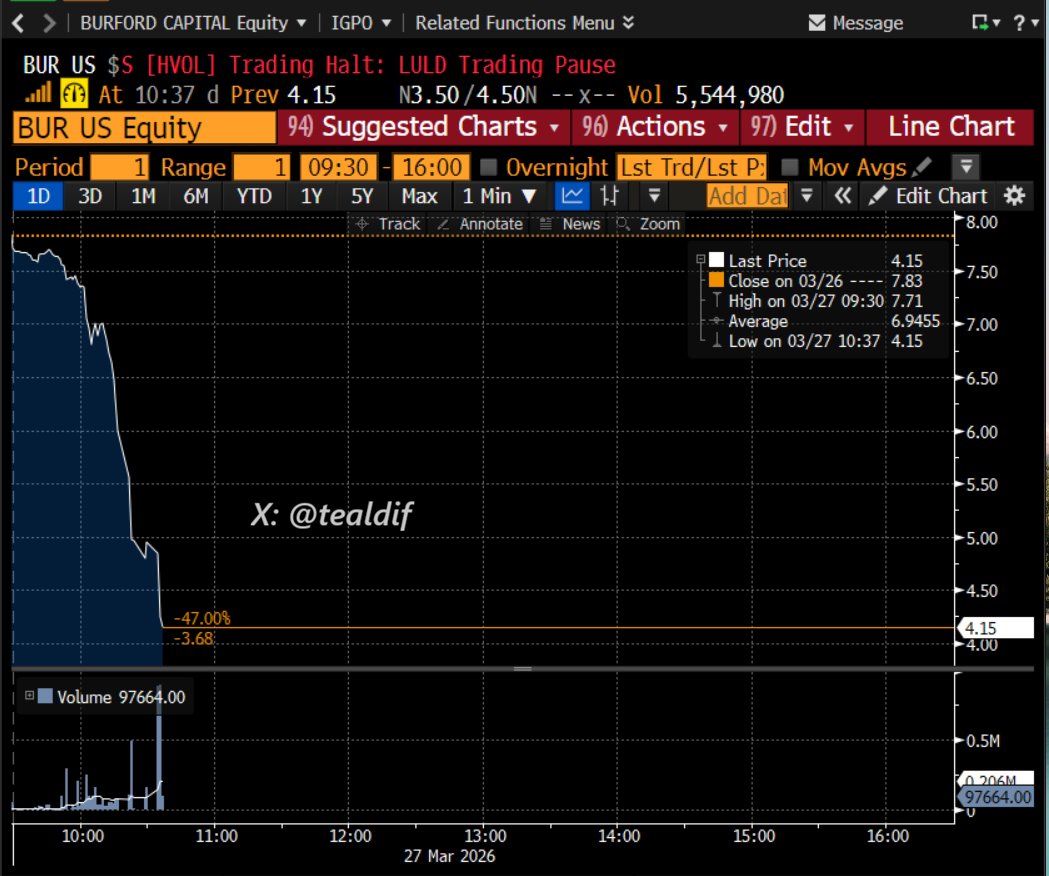Open the Message envelope icon
Image resolution: width=1049 pixels, height=876 pixels.
[x=816, y=23]
